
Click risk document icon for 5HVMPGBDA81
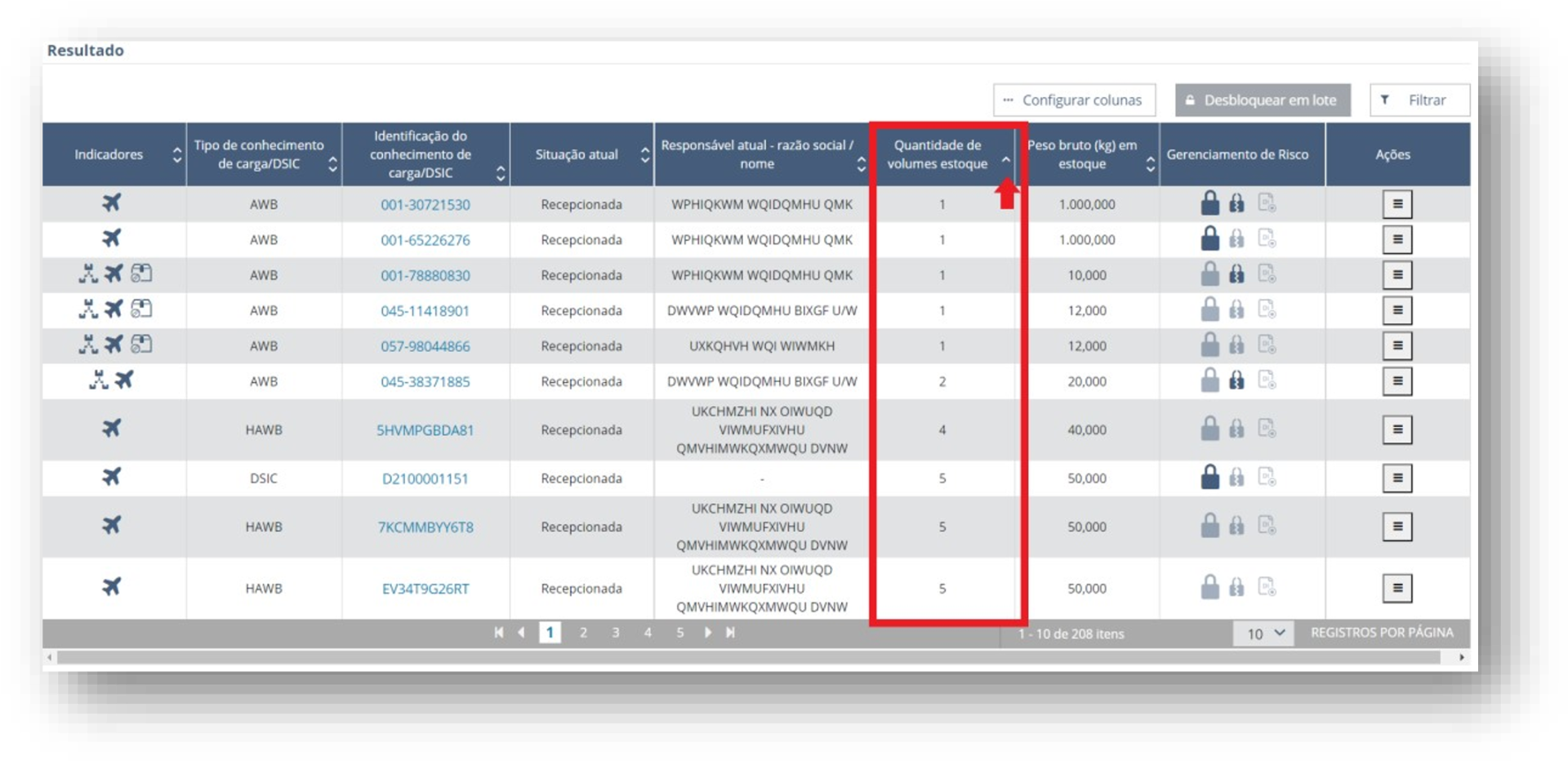click(1267, 428)
